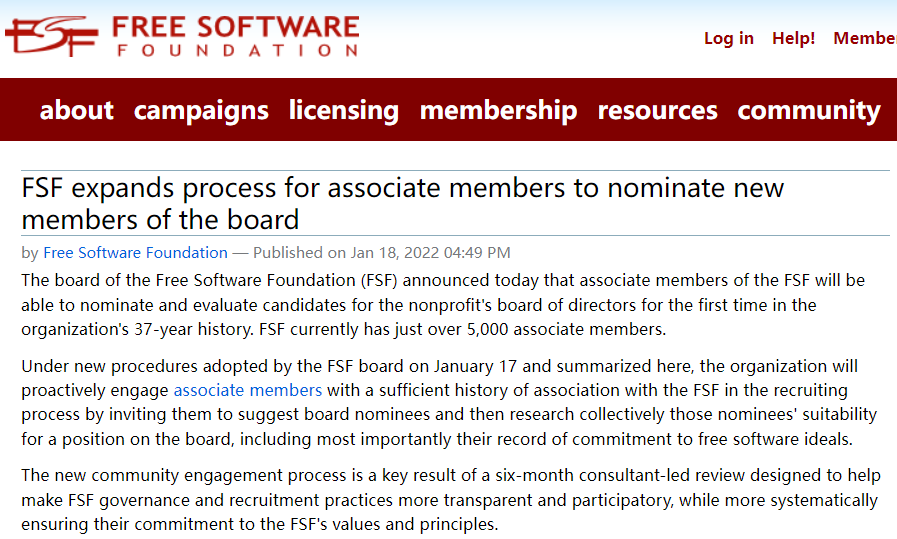Follow the associate members hyperlink
The image size is (897, 539).
click(248, 390)
